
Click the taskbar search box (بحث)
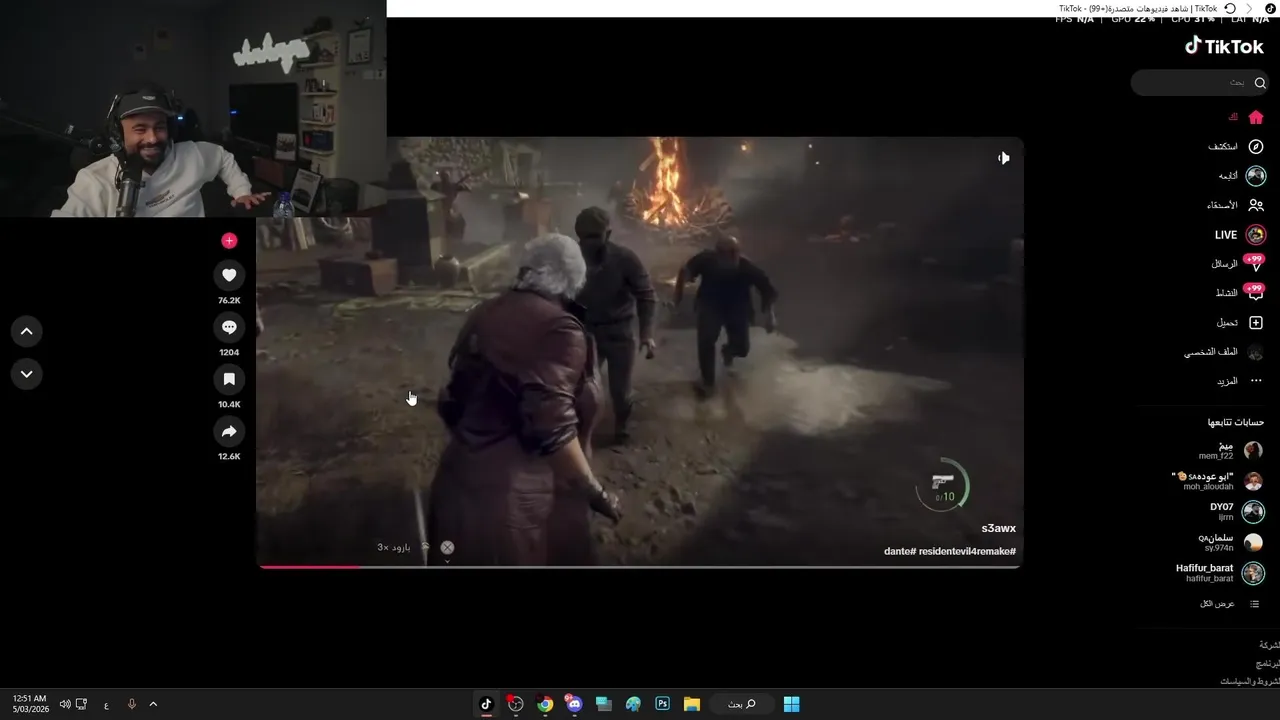pos(741,704)
